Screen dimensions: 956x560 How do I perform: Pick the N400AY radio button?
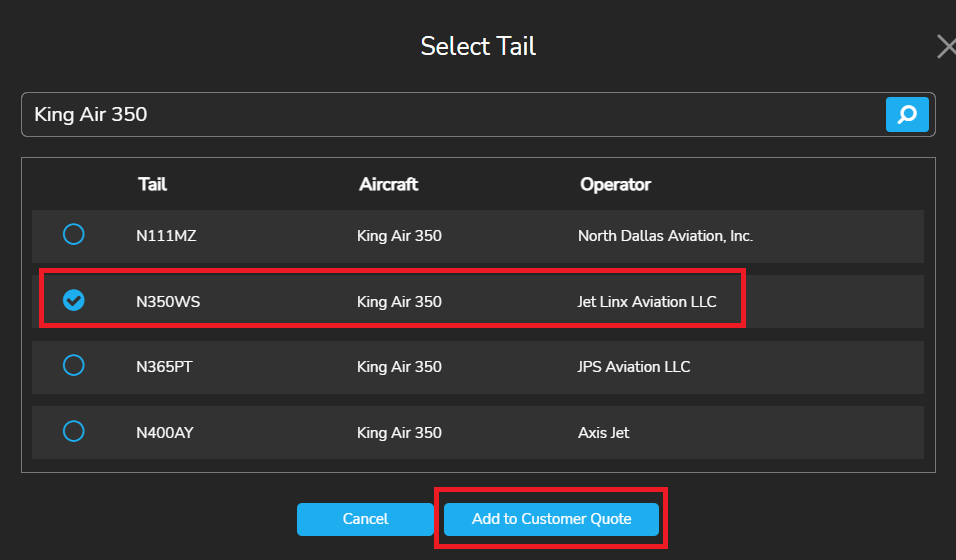coord(74,431)
